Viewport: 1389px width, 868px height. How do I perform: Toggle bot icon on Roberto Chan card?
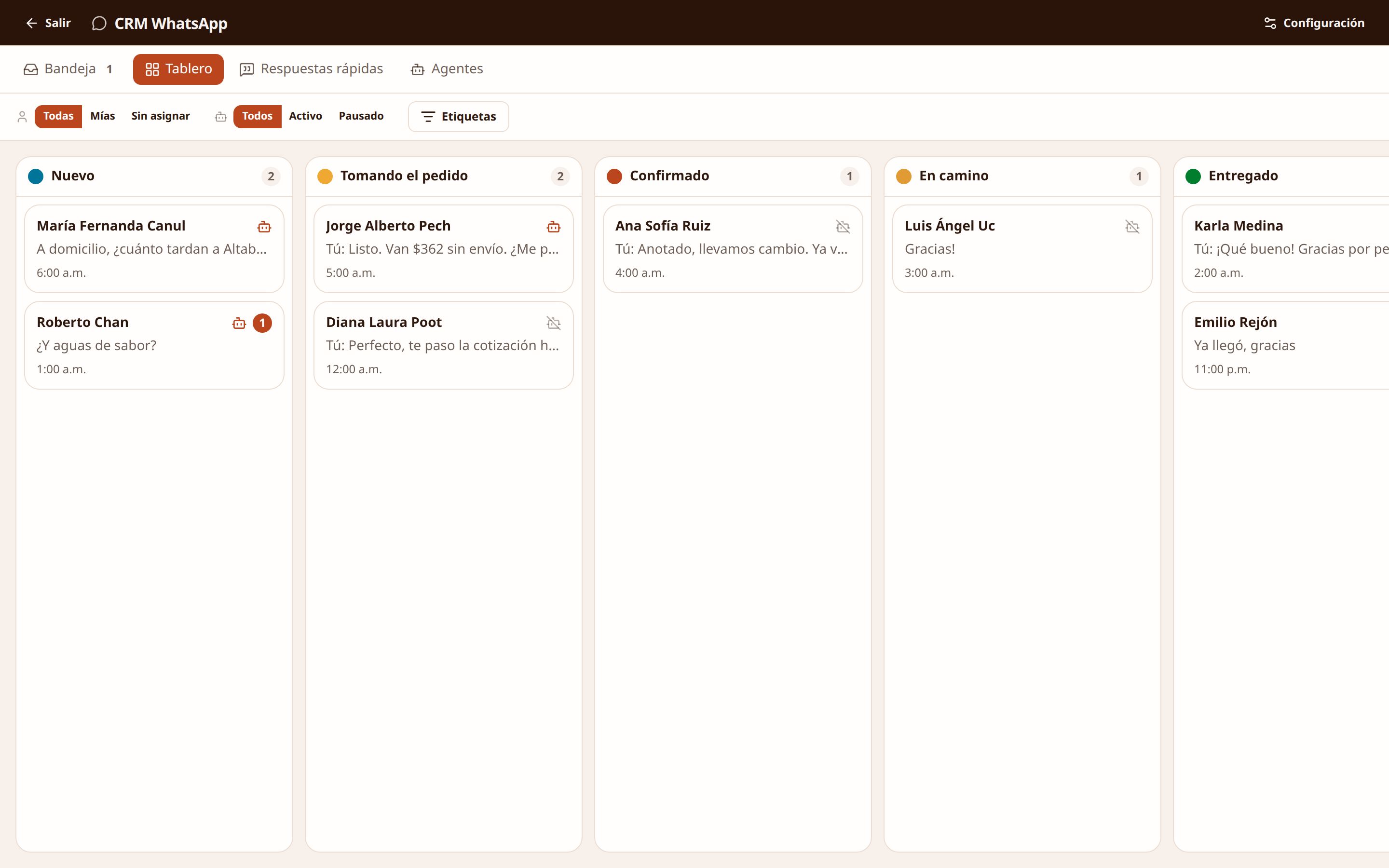(x=239, y=323)
